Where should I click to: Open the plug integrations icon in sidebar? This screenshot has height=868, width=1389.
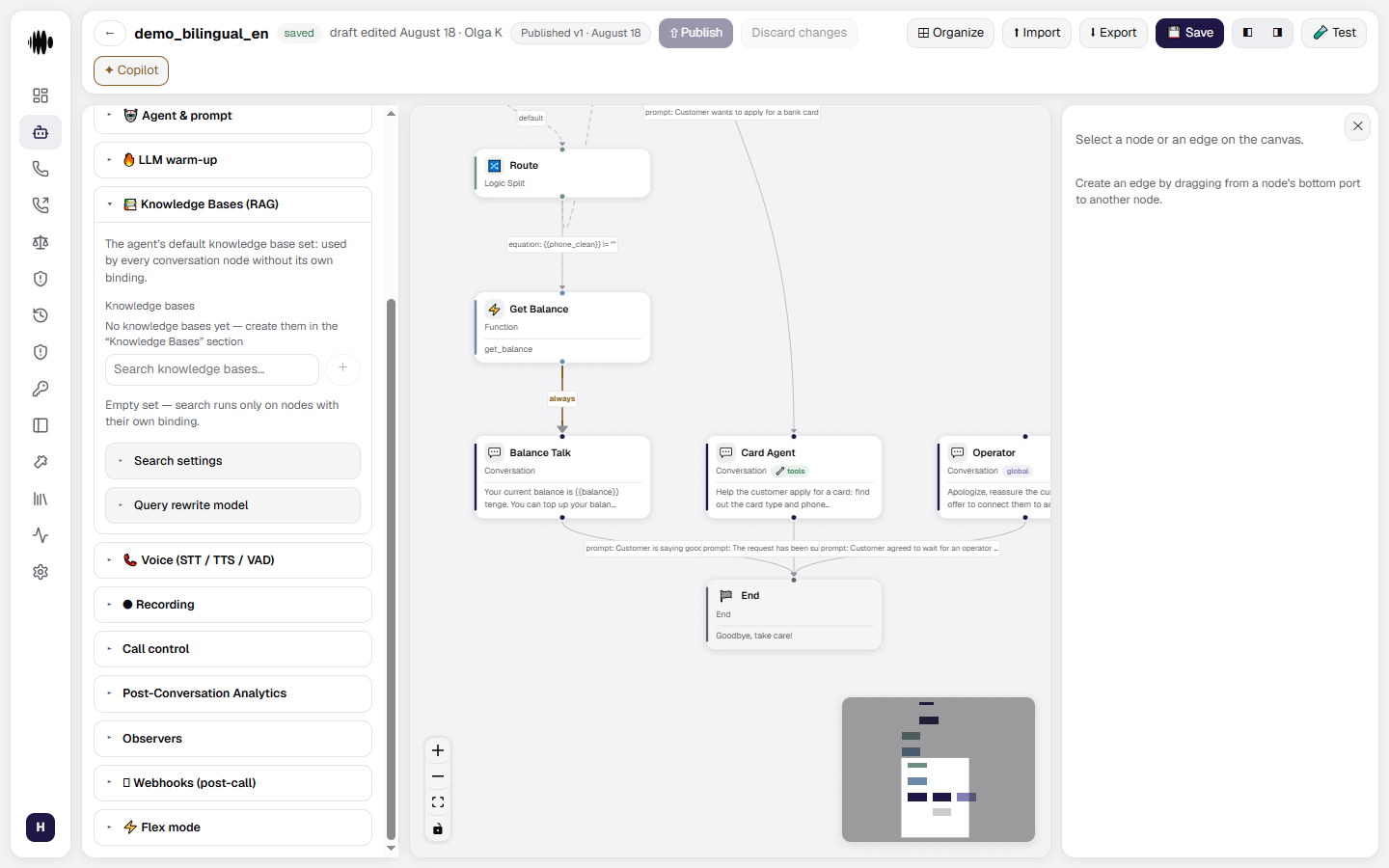click(x=41, y=462)
